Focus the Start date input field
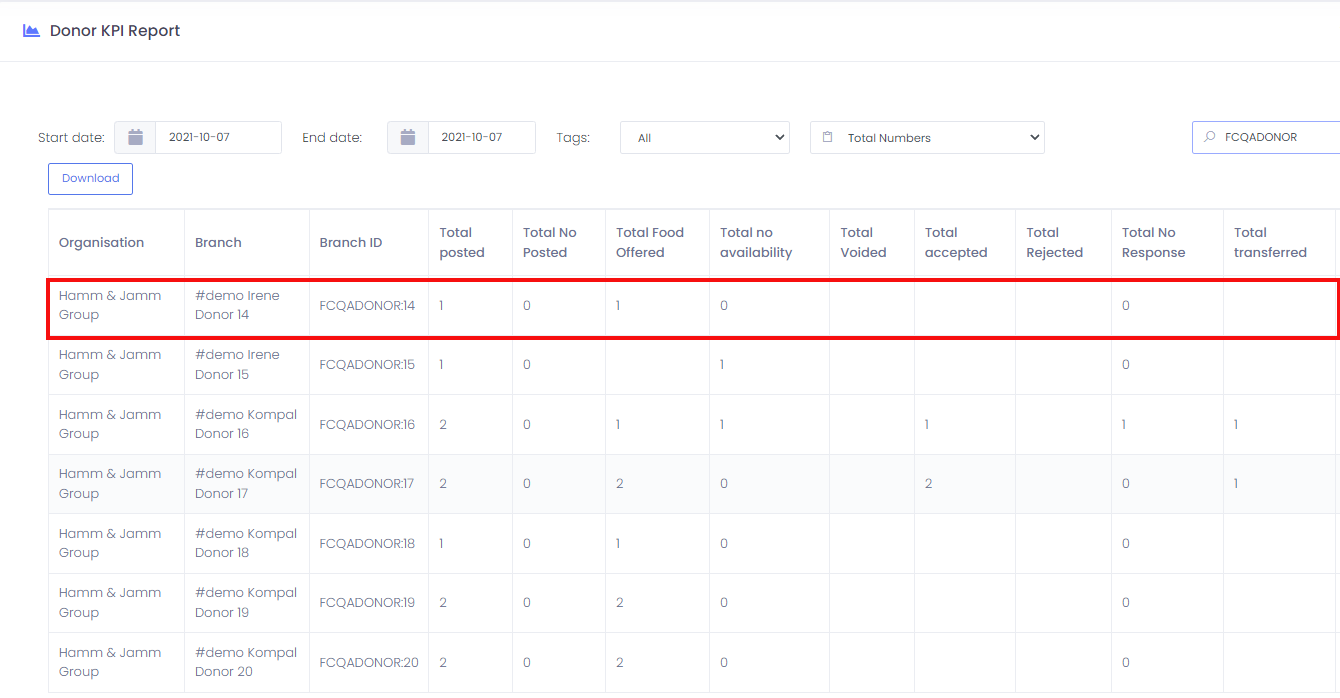The height and width of the screenshot is (698, 1340). tap(217, 138)
